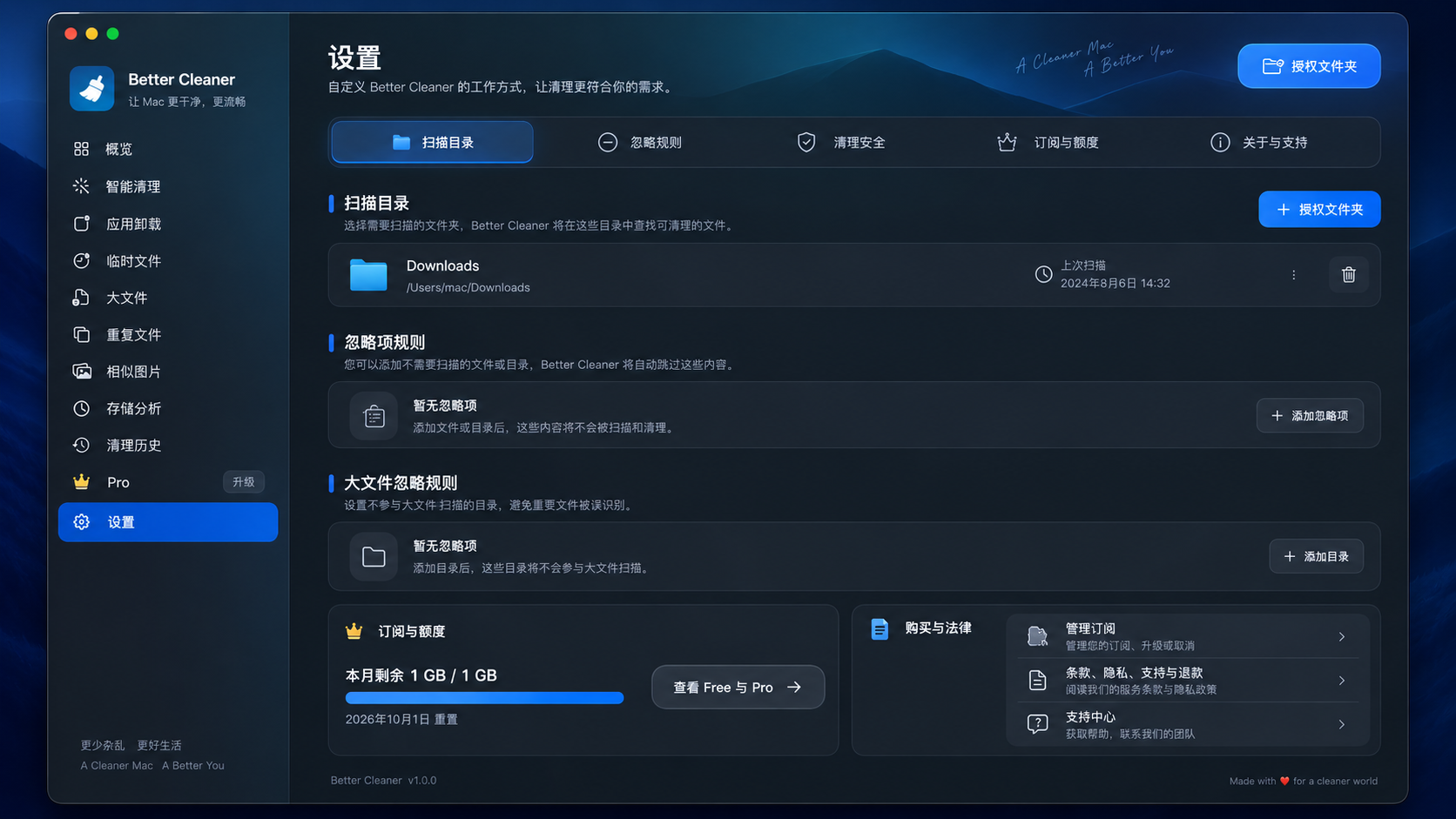Click the 上次扫描 clock icon
The height and width of the screenshot is (819, 1456).
pyautogui.click(x=1043, y=274)
